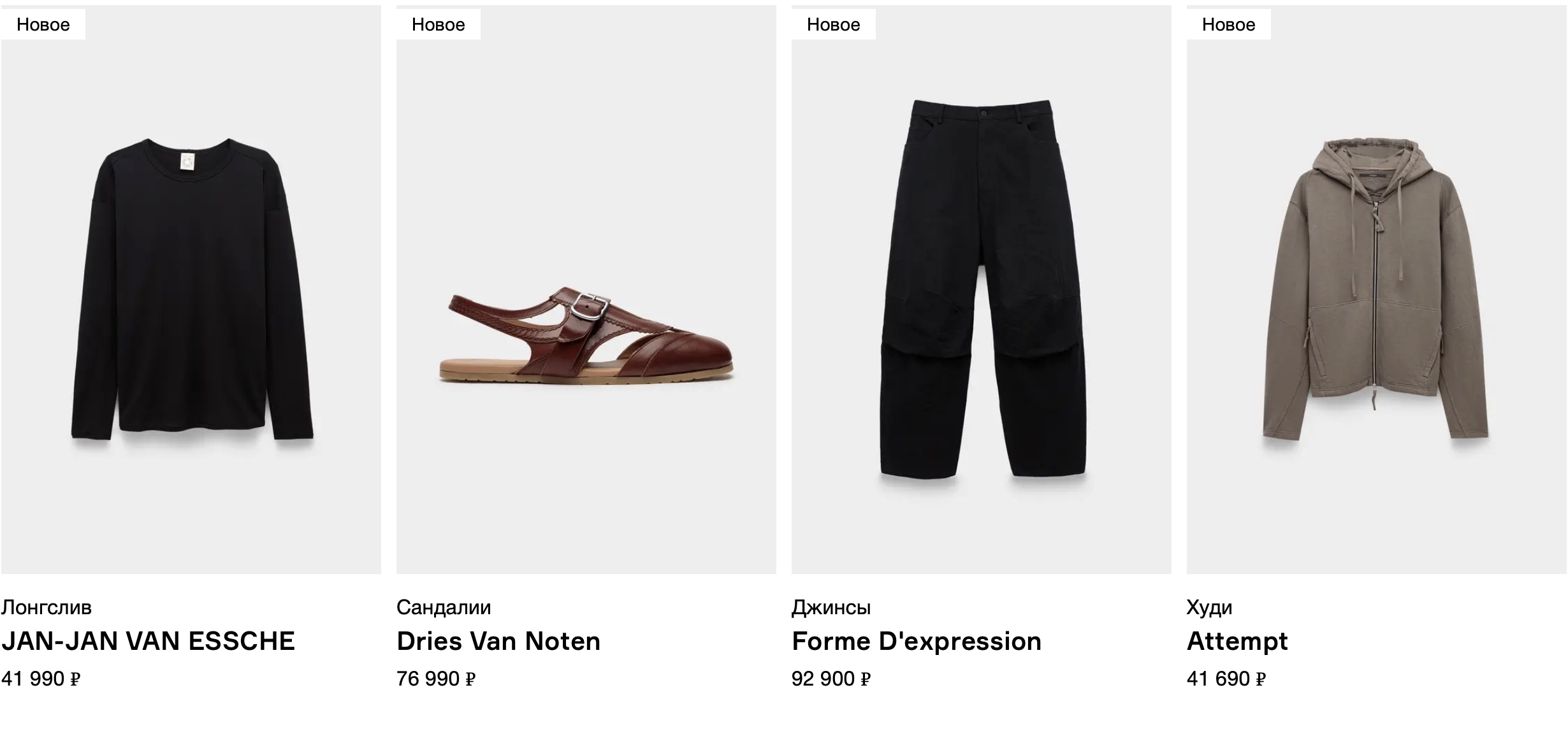Image resolution: width=1568 pixels, height=734 pixels.
Task: Click the Dries Van Noten brand name
Action: coord(498,641)
